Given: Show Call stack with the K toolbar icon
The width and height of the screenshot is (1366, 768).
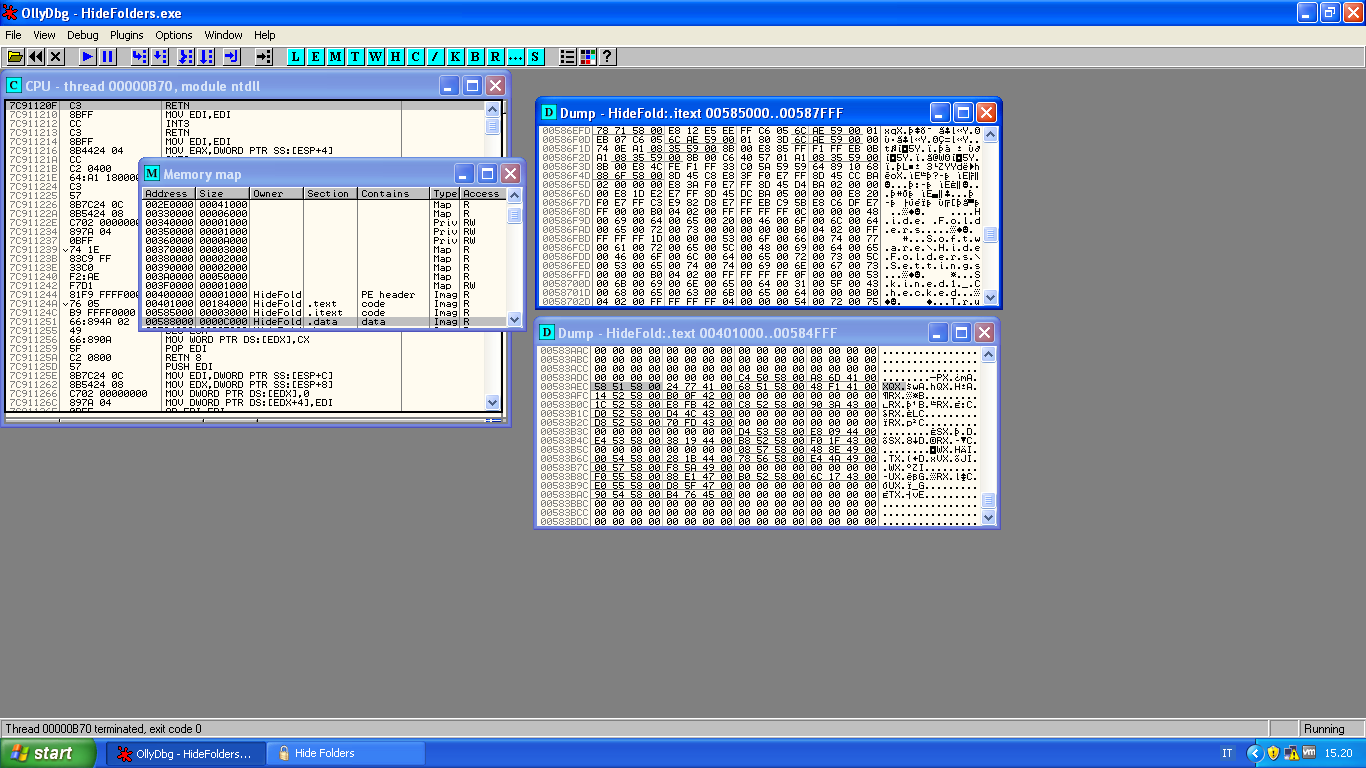Looking at the screenshot, I should coord(456,57).
